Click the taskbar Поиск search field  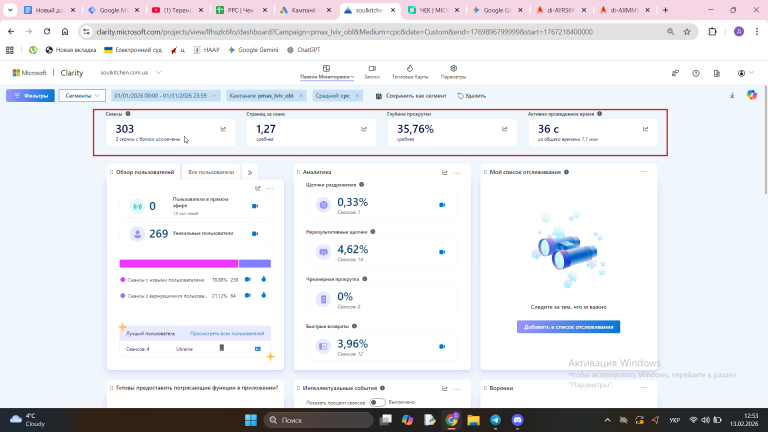point(319,420)
